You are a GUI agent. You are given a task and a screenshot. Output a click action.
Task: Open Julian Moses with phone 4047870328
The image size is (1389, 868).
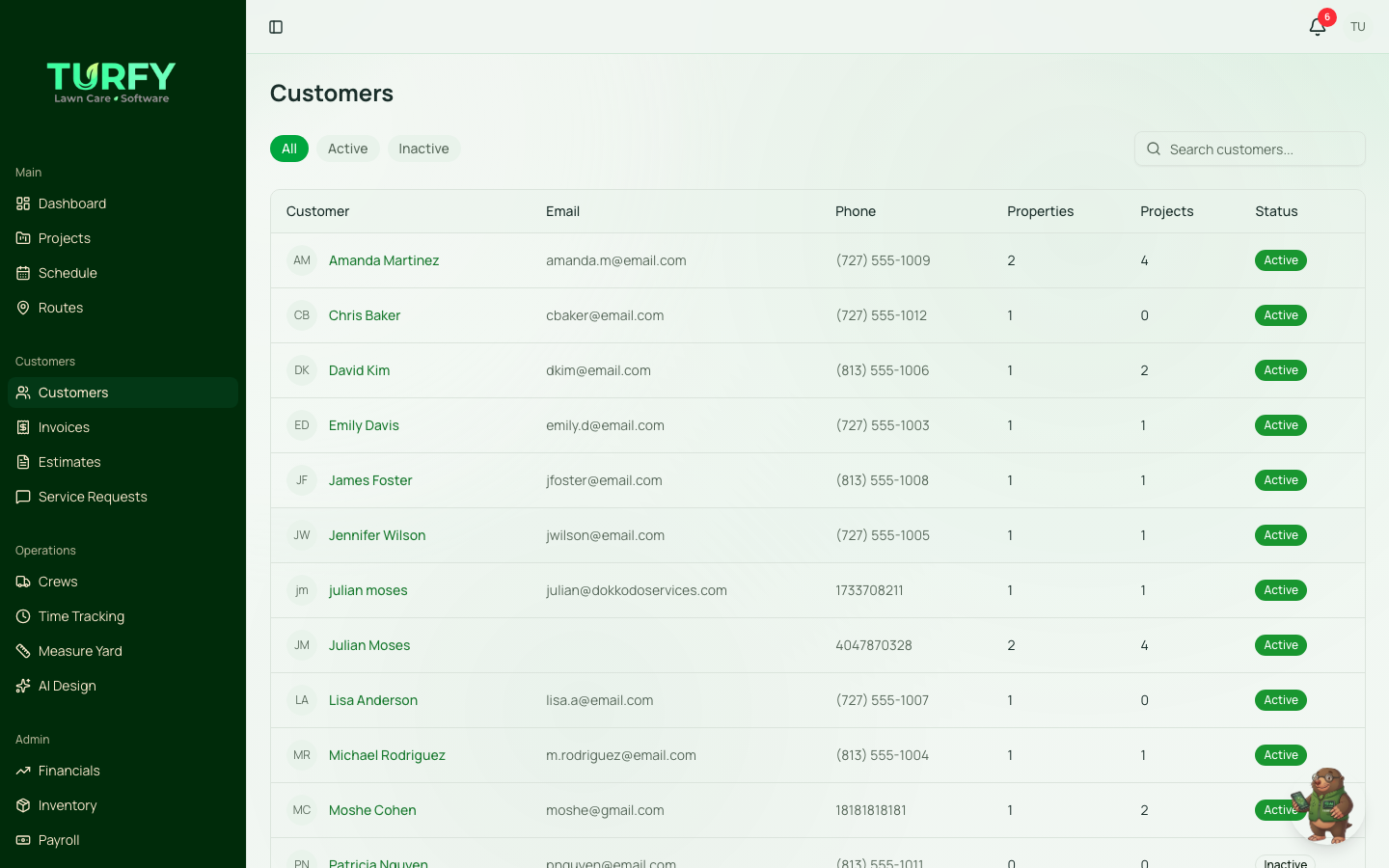point(369,645)
